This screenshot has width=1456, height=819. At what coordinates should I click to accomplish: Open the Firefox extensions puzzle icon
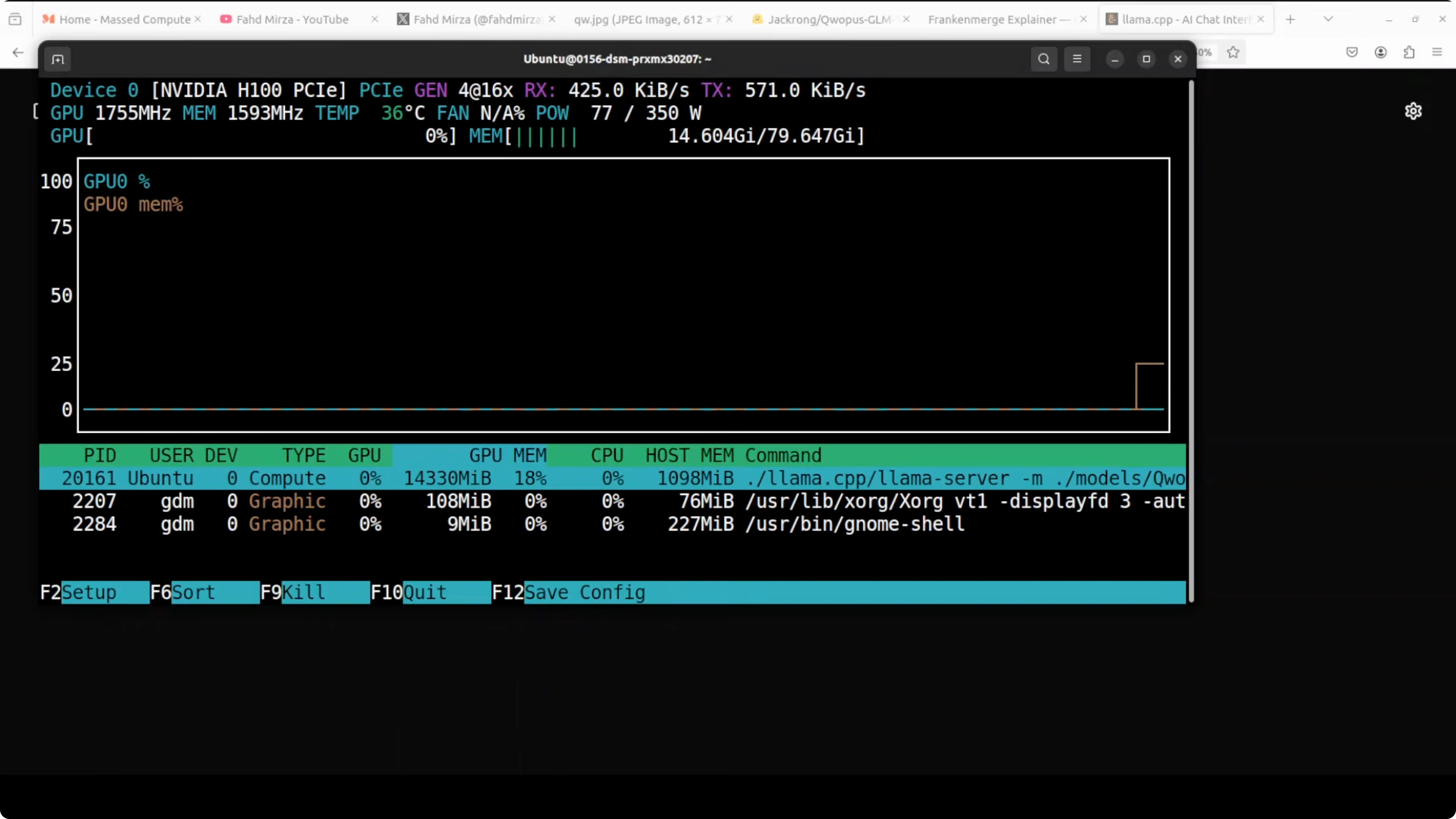pos(1409,53)
